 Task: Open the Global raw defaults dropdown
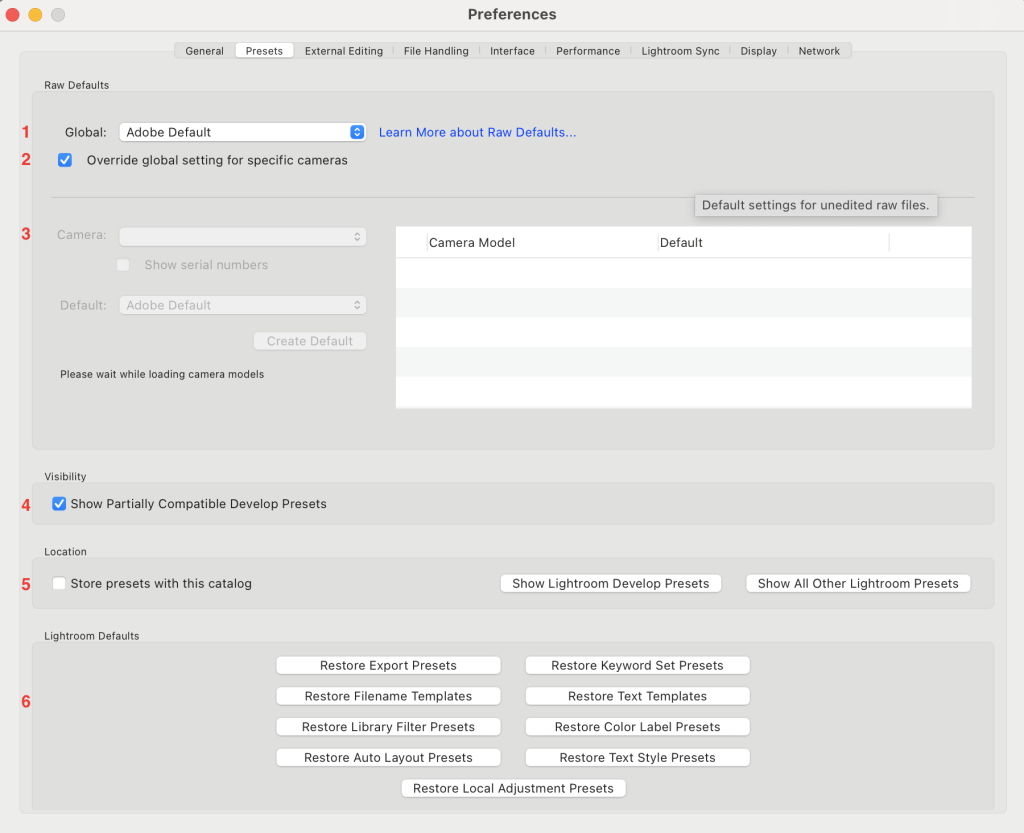[x=242, y=132]
